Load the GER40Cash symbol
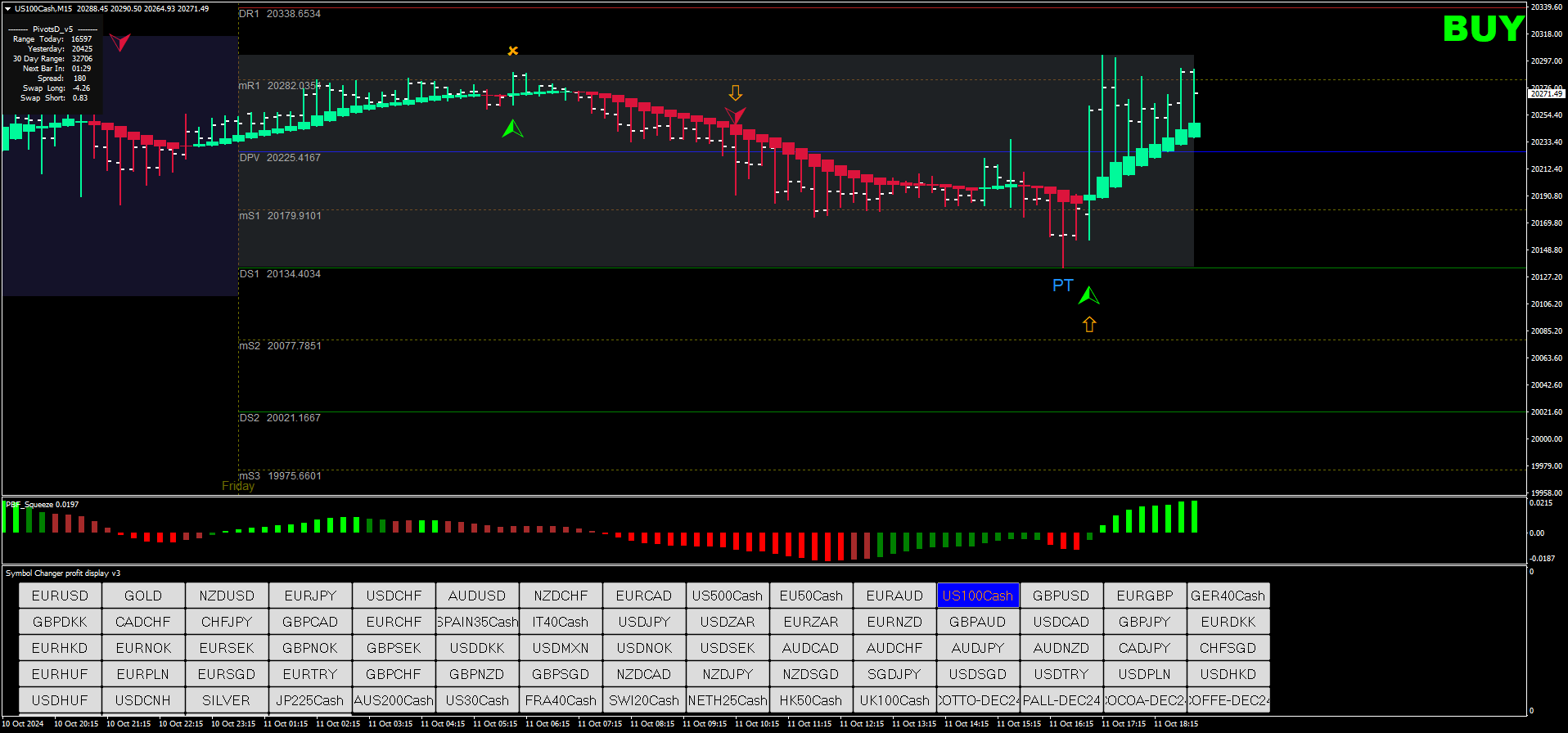Image resolution: width=1568 pixels, height=733 pixels. coord(1228,596)
